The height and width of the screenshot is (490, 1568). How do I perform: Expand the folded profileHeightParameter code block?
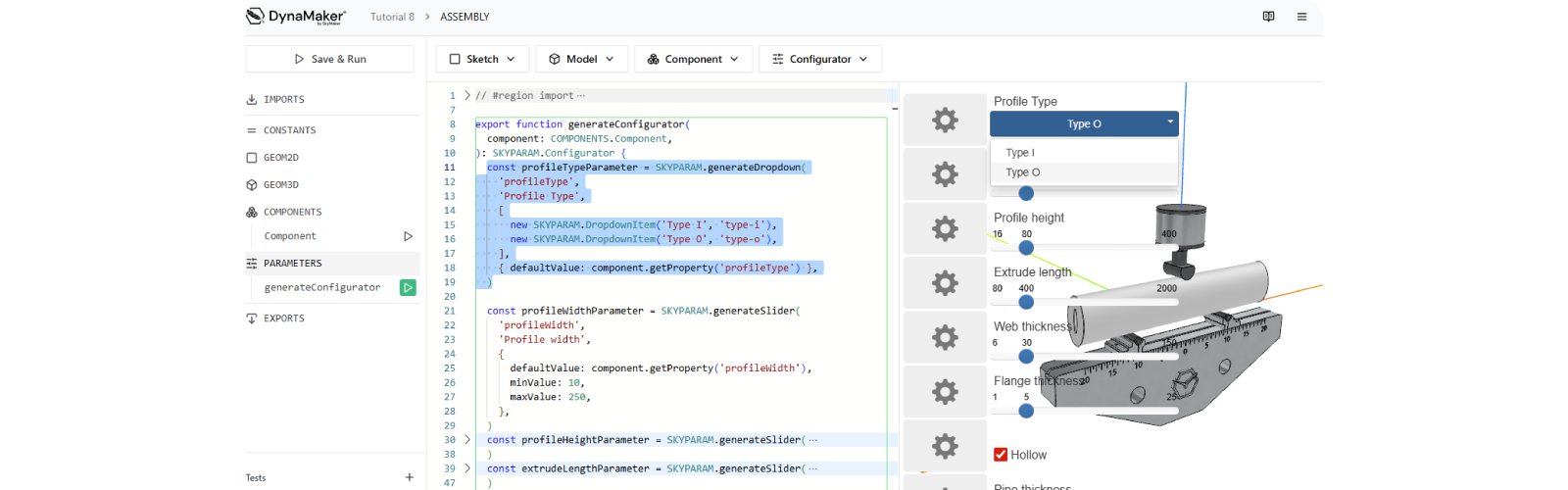point(467,440)
